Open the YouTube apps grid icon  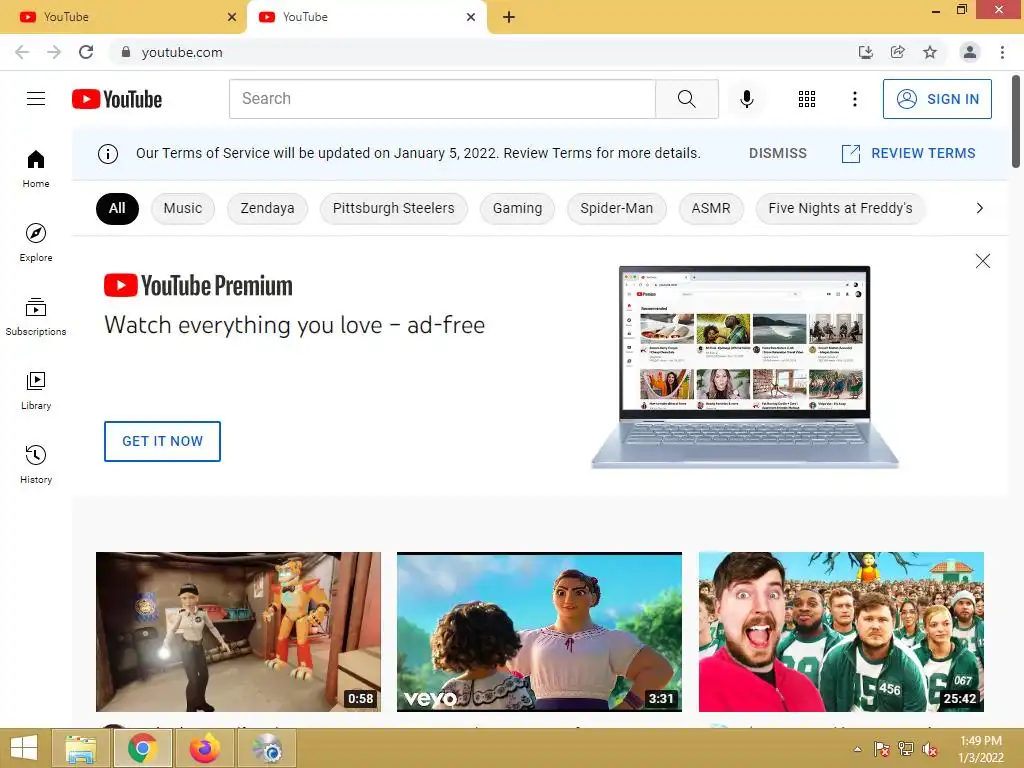coord(807,99)
